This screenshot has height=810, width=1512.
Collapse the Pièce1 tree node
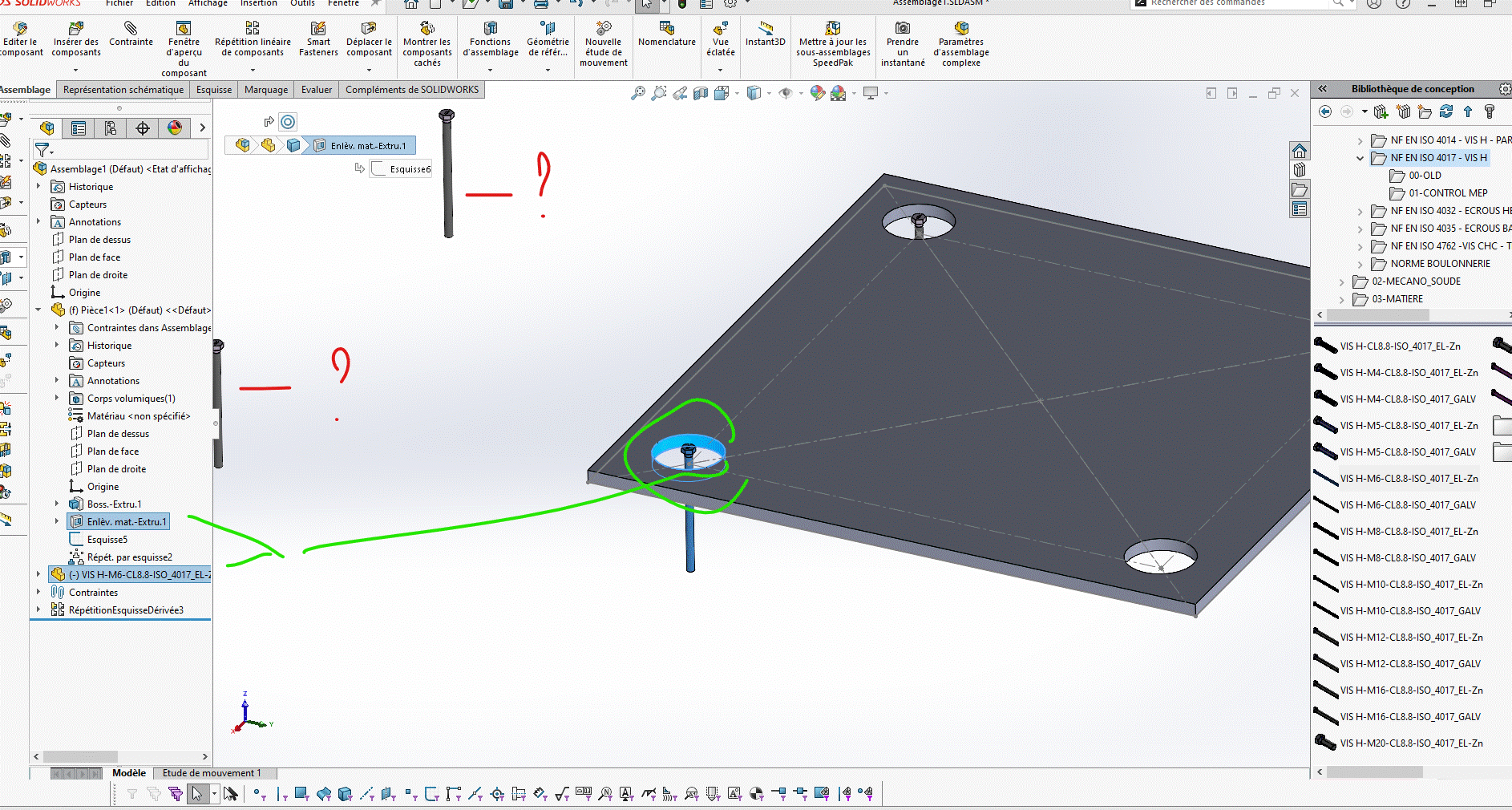(x=38, y=310)
